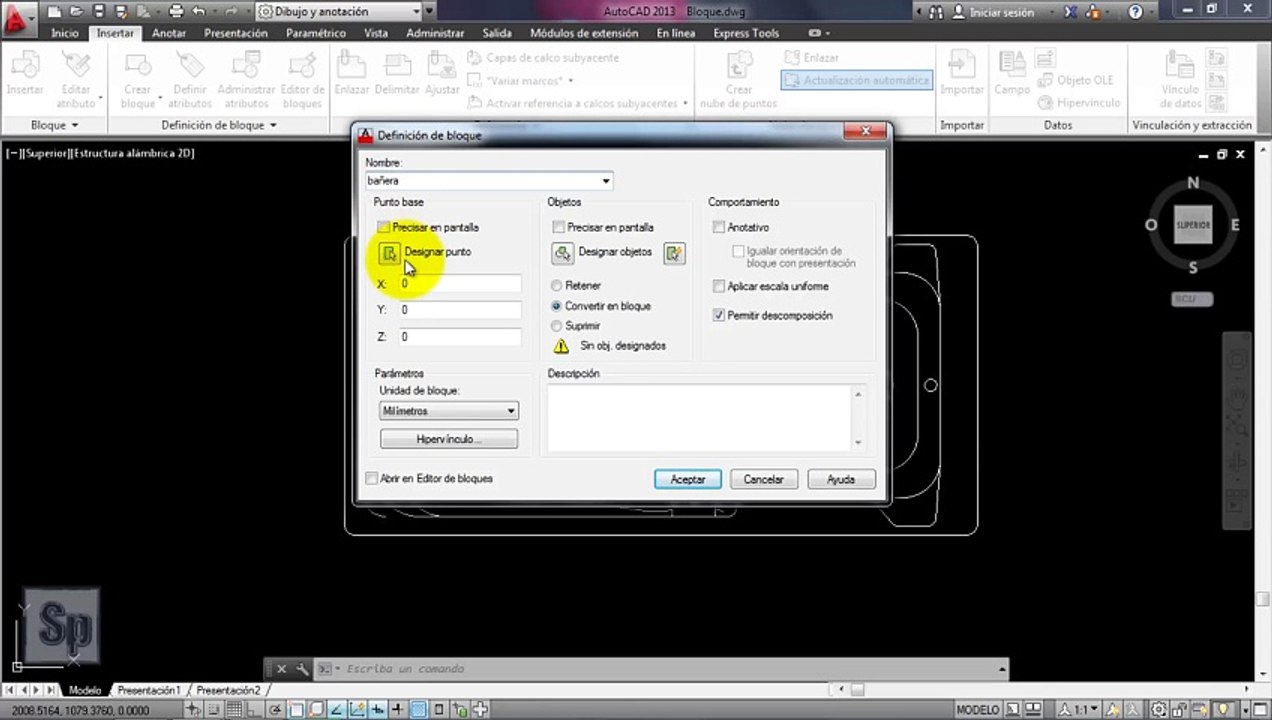The height and width of the screenshot is (720, 1272).
Task: Open the Editar atributo dropdown arrow
Action: 100,97
